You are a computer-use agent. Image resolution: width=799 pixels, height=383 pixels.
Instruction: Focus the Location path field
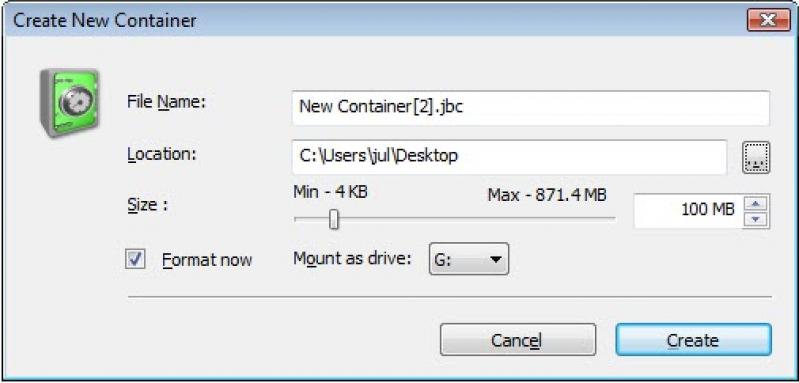click(510, 157)
